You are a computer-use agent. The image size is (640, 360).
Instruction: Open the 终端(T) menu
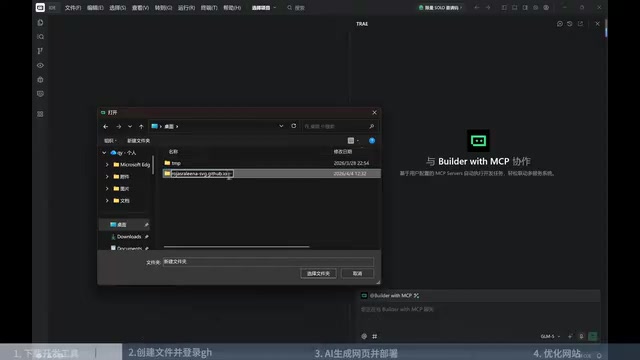tap(209, 8)
